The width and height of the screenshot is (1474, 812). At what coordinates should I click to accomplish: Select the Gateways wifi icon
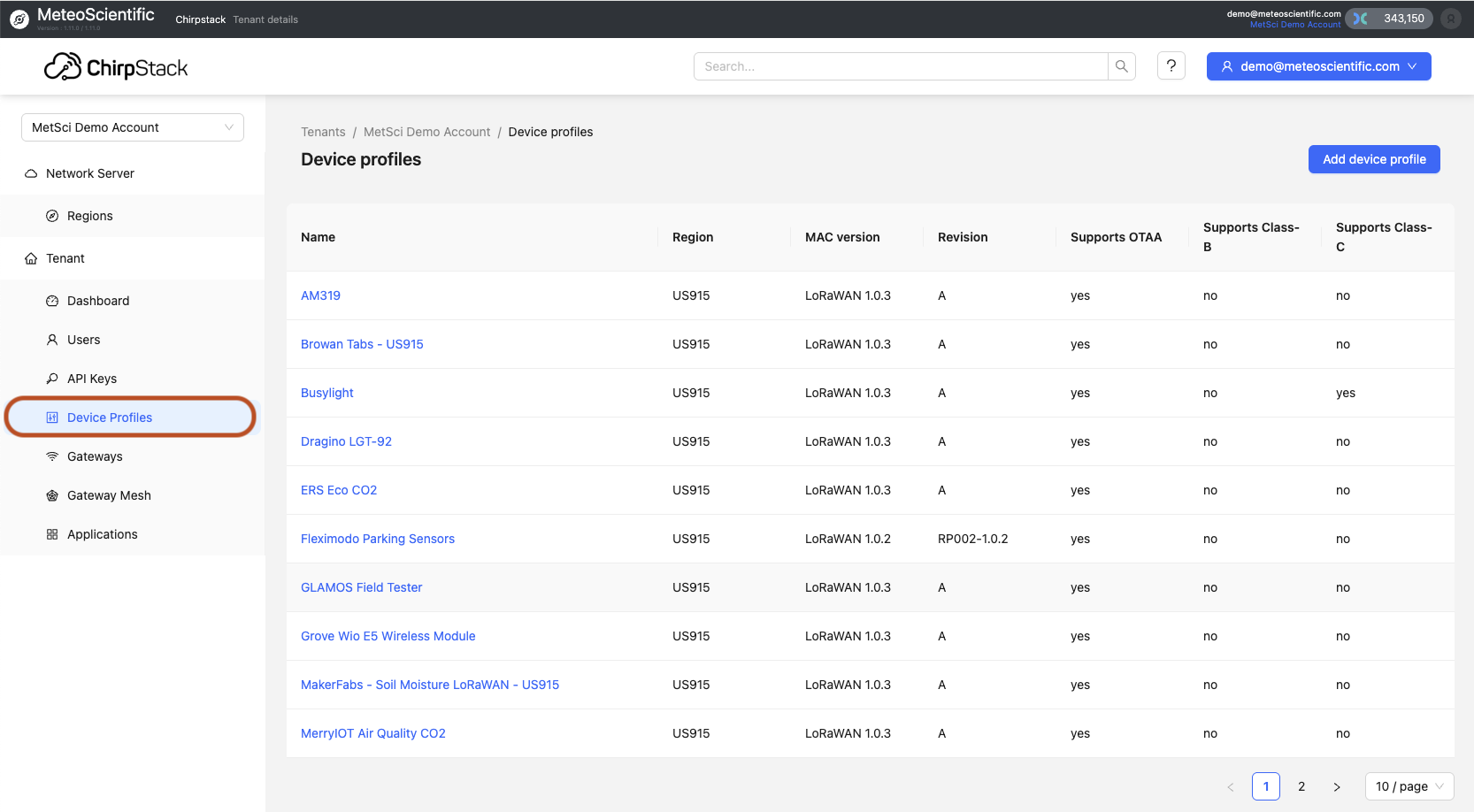pyautogui.click(x=52, y=456)
